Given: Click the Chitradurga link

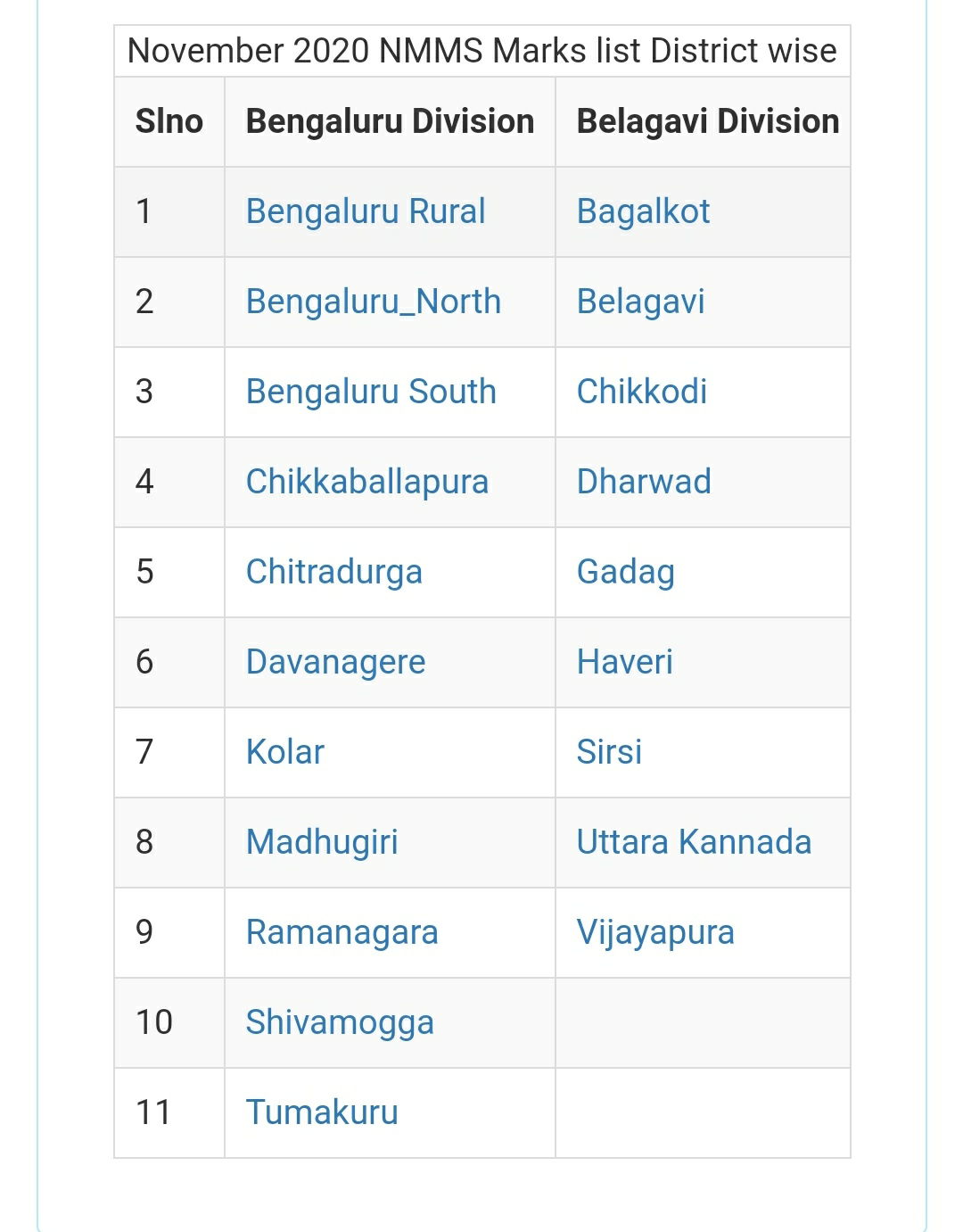Looking at the screenshot, I should click(x=334, y=572).
